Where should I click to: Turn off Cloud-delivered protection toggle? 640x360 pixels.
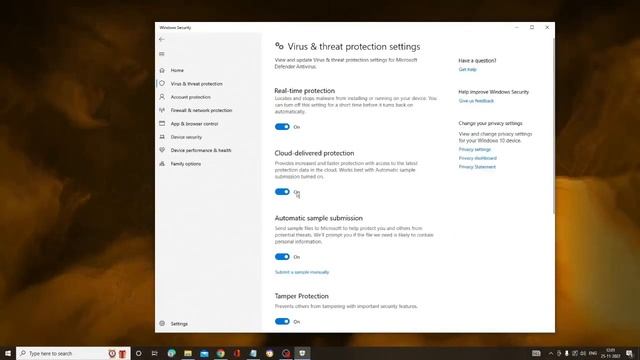(x=282, y=192)
